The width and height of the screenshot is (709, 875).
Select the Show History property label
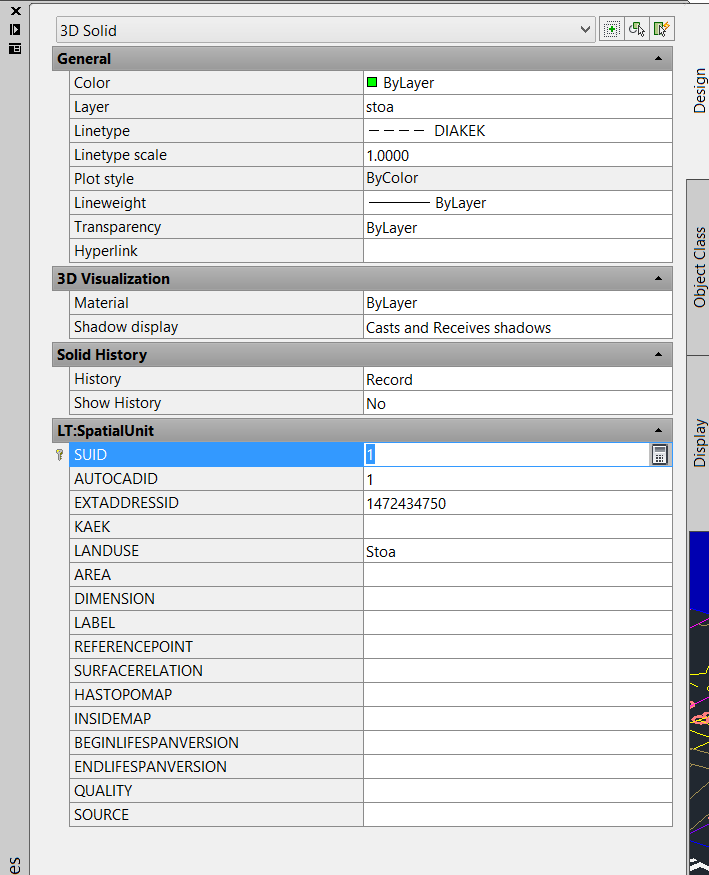[x=118, y=403]
